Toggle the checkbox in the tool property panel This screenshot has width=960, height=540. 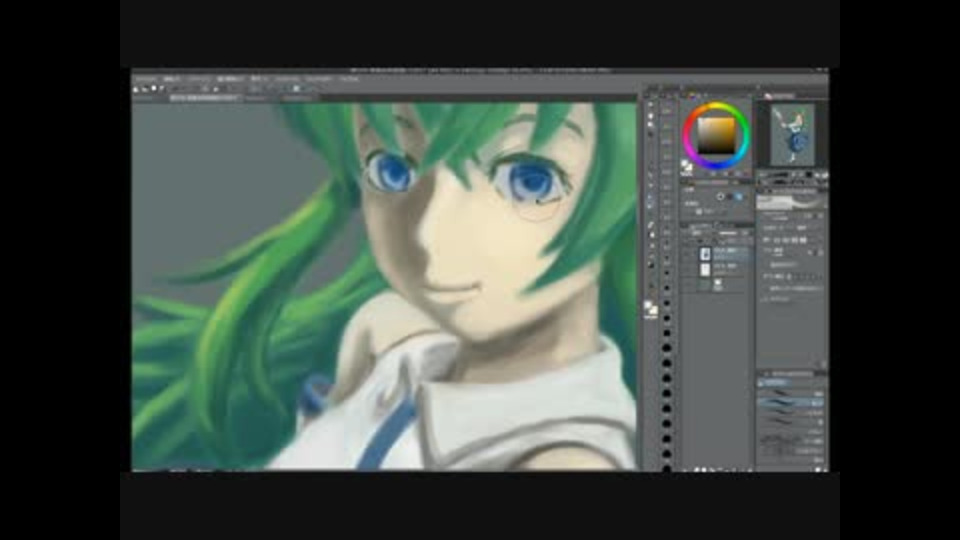(699, 212)
